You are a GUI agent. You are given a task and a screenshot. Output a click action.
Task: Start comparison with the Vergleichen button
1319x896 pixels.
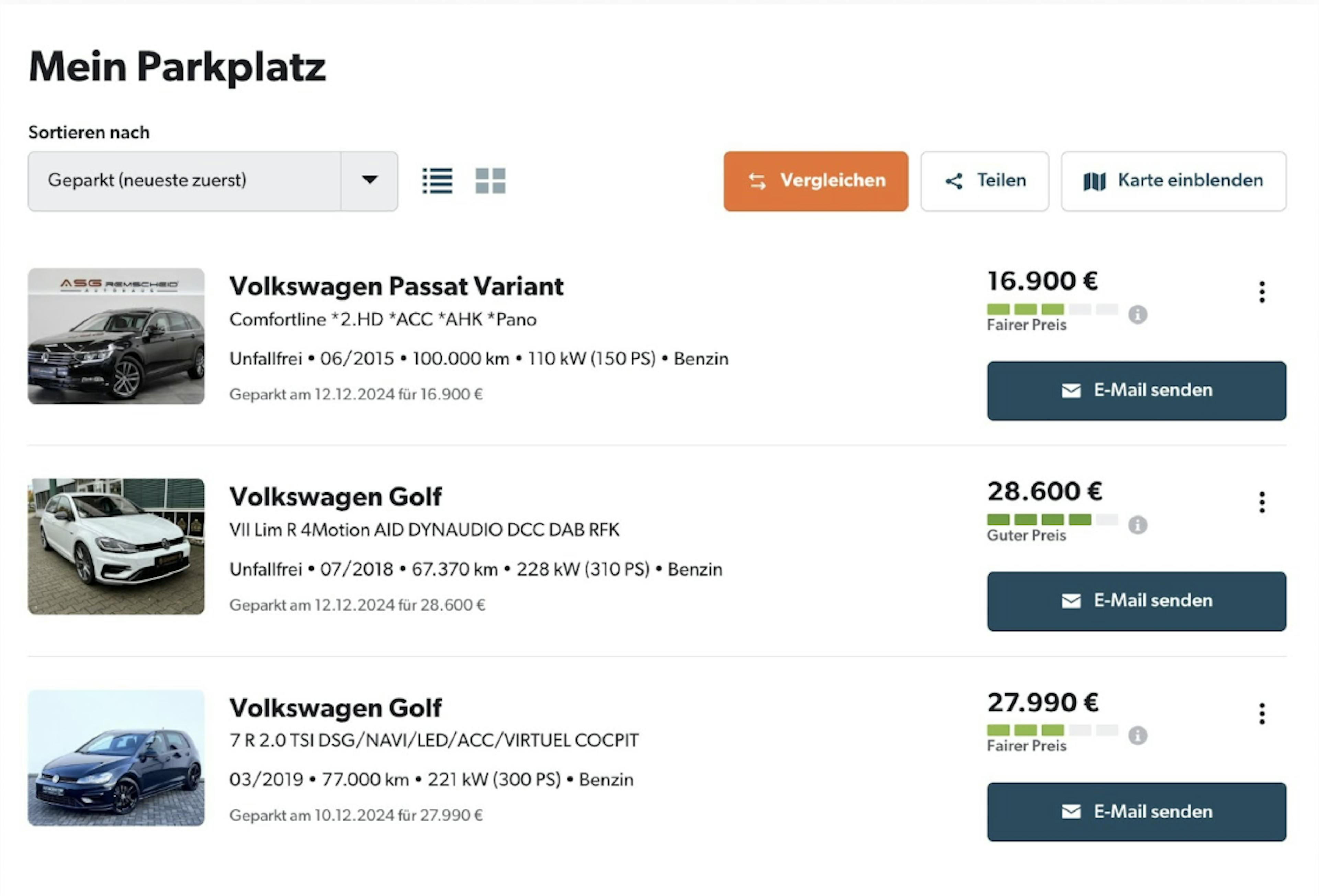[815, 181]
